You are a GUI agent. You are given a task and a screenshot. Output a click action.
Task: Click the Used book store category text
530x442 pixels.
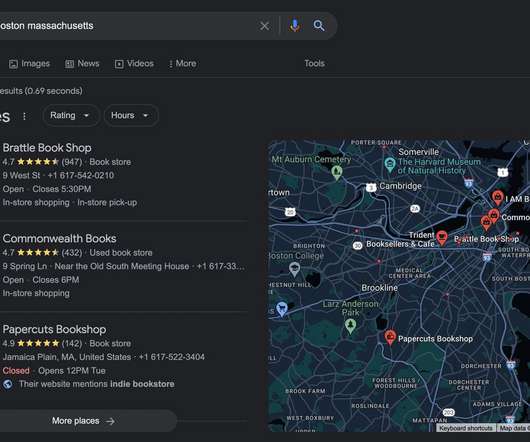pos(121,253)
